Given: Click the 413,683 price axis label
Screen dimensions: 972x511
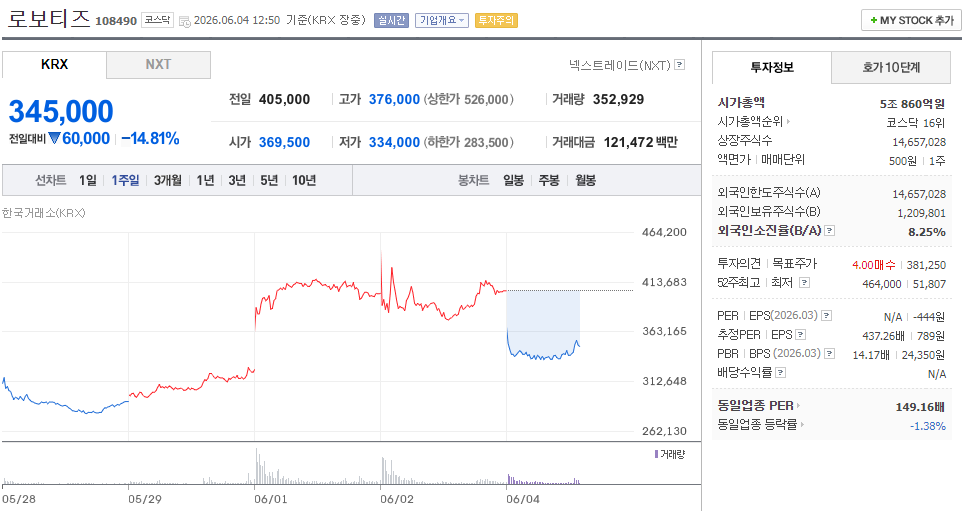Looking at the screenshot, I should pos(665,282).
